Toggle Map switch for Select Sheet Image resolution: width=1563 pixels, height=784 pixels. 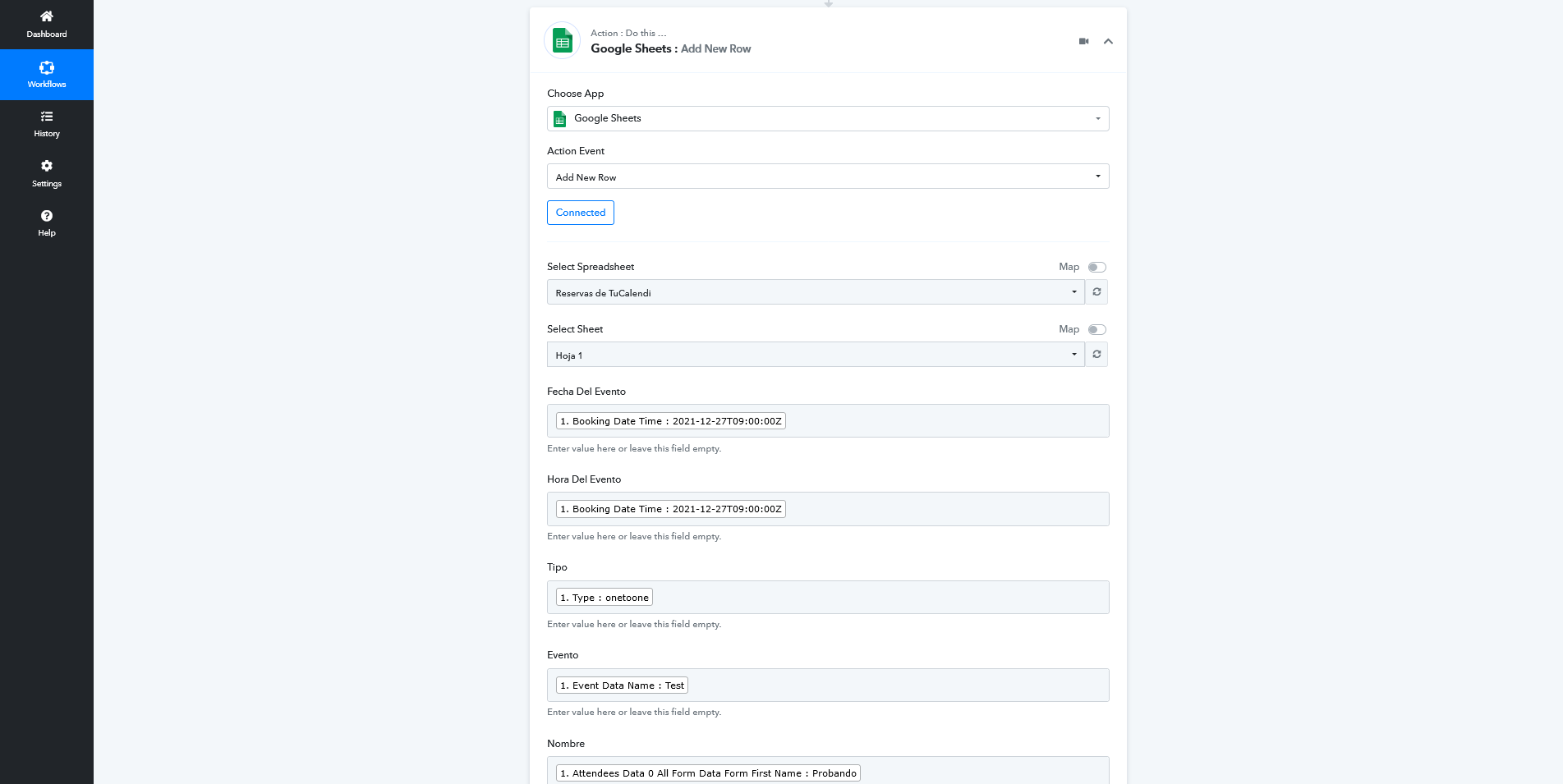point(1097,329)
